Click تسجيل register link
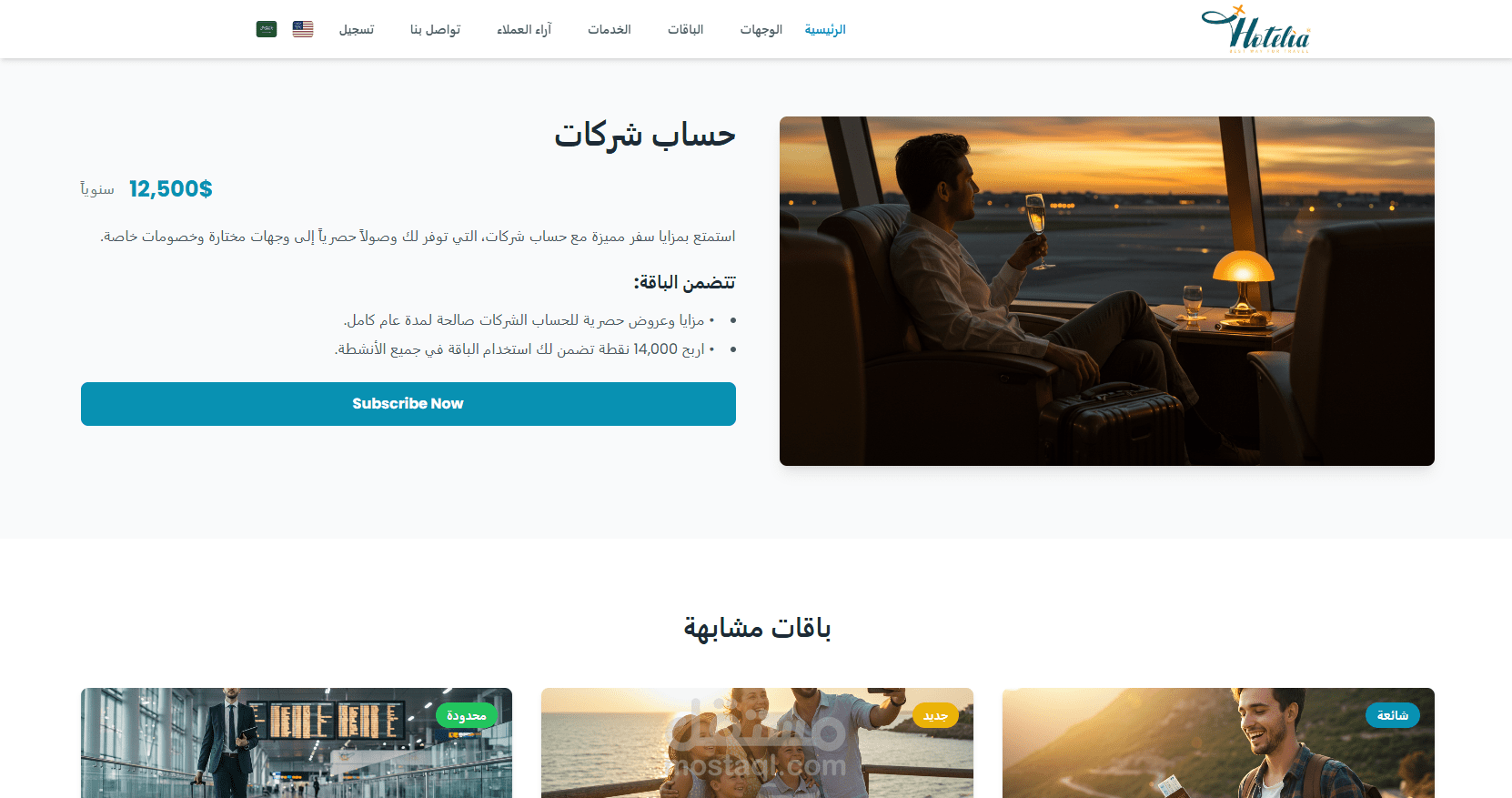The height and width of the screenshot is (798, 1512). (x=357, y=30)
